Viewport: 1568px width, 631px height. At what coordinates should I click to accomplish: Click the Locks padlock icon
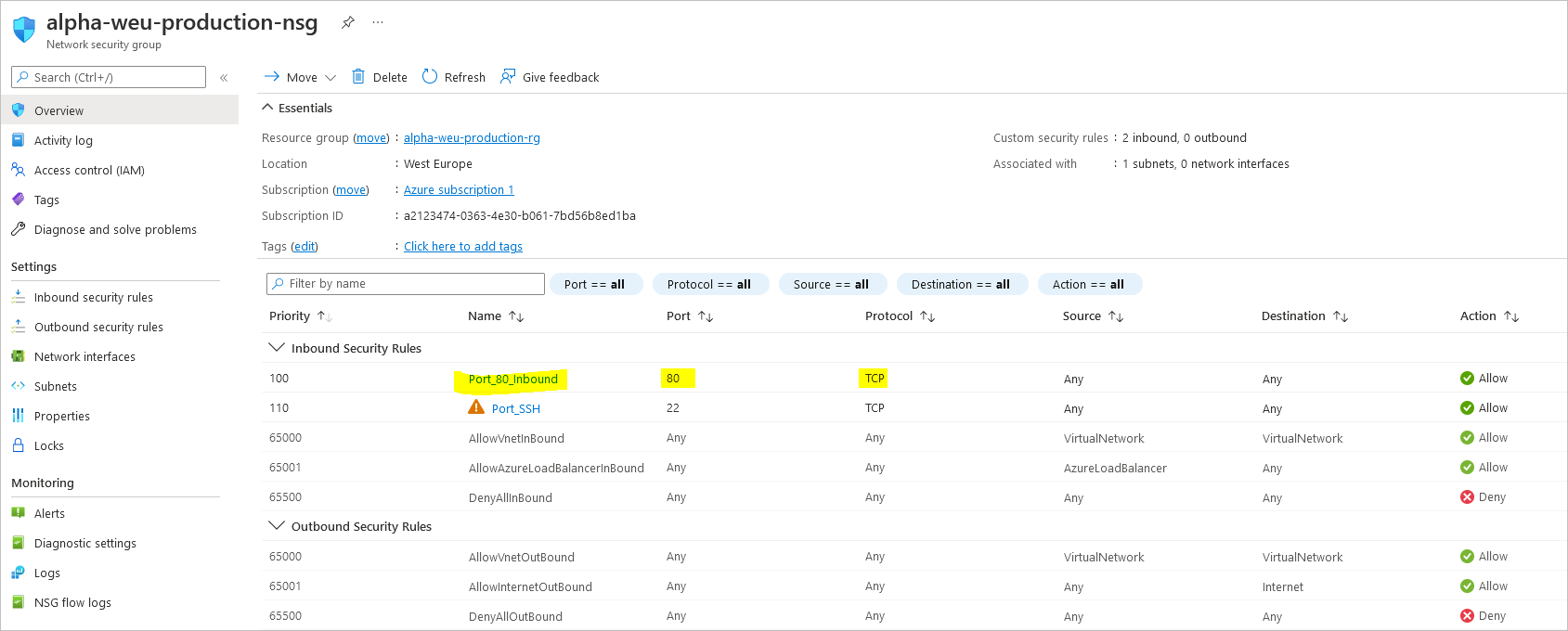[x=19, y=445]
